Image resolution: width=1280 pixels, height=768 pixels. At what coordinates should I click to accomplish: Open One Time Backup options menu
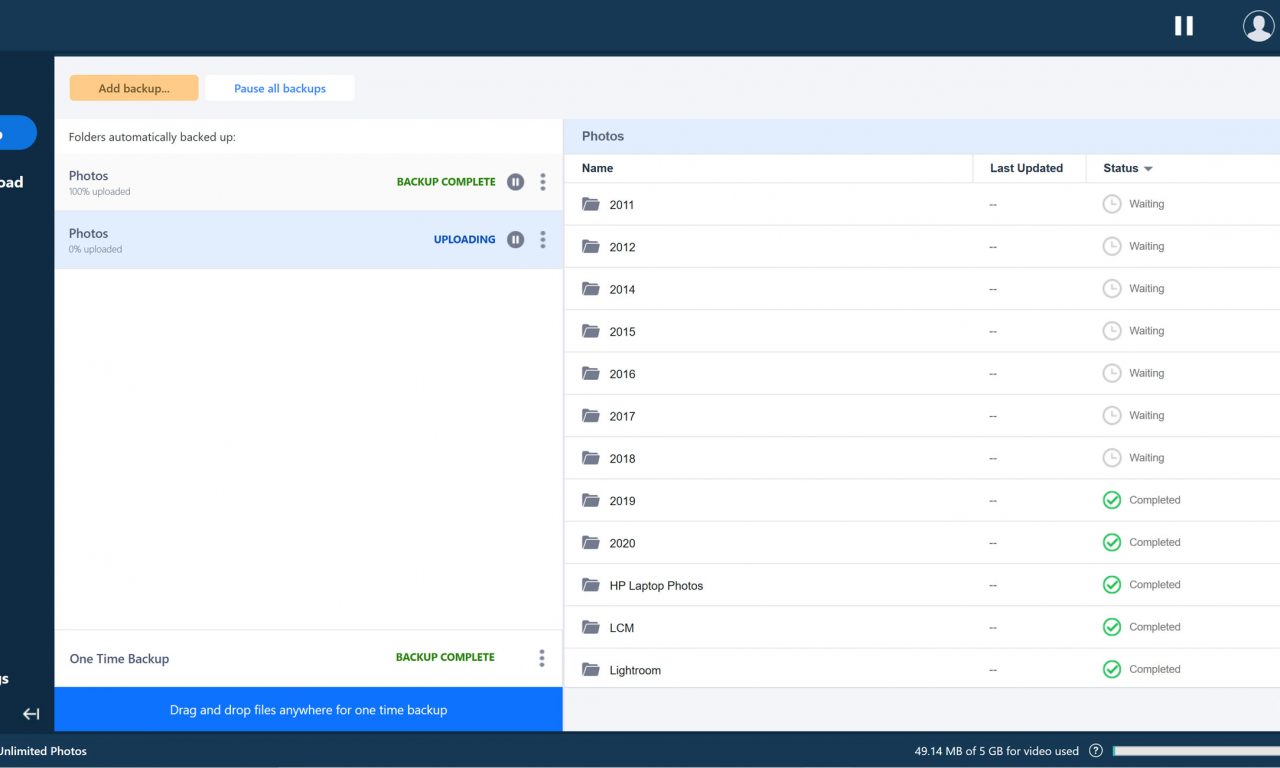click(542, 658)
